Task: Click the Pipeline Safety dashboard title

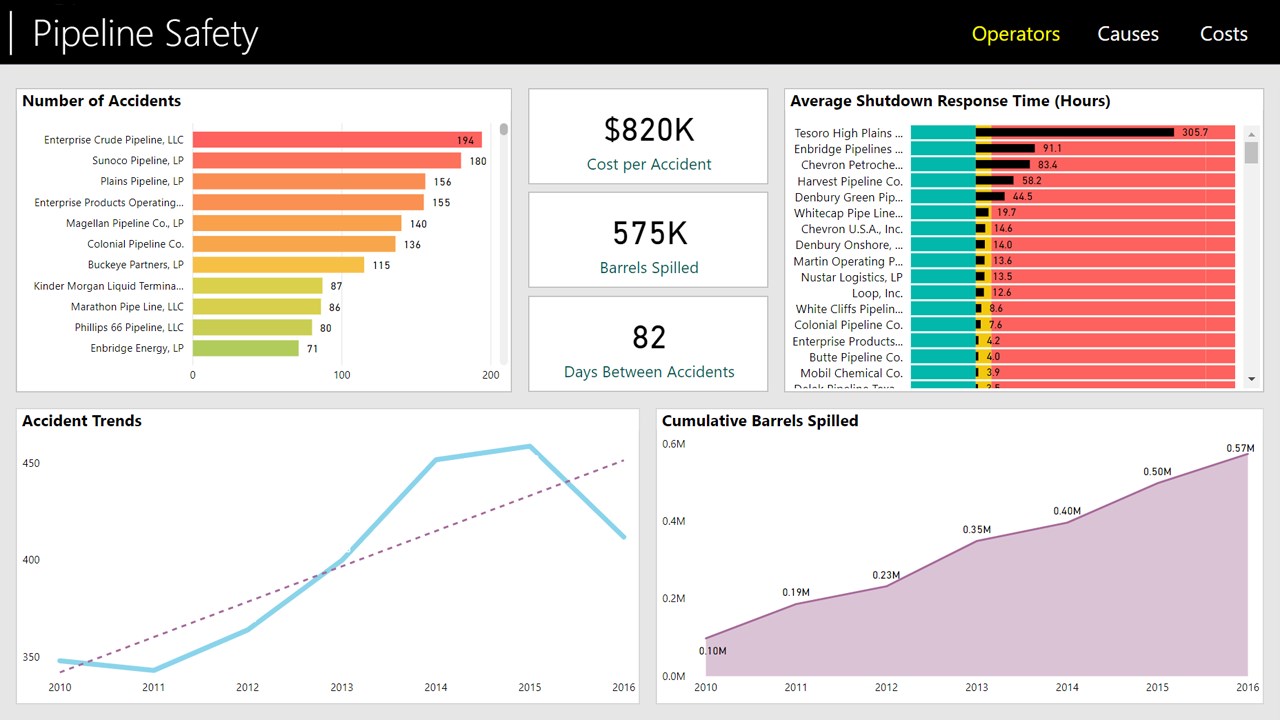Action: pos(145,34)
